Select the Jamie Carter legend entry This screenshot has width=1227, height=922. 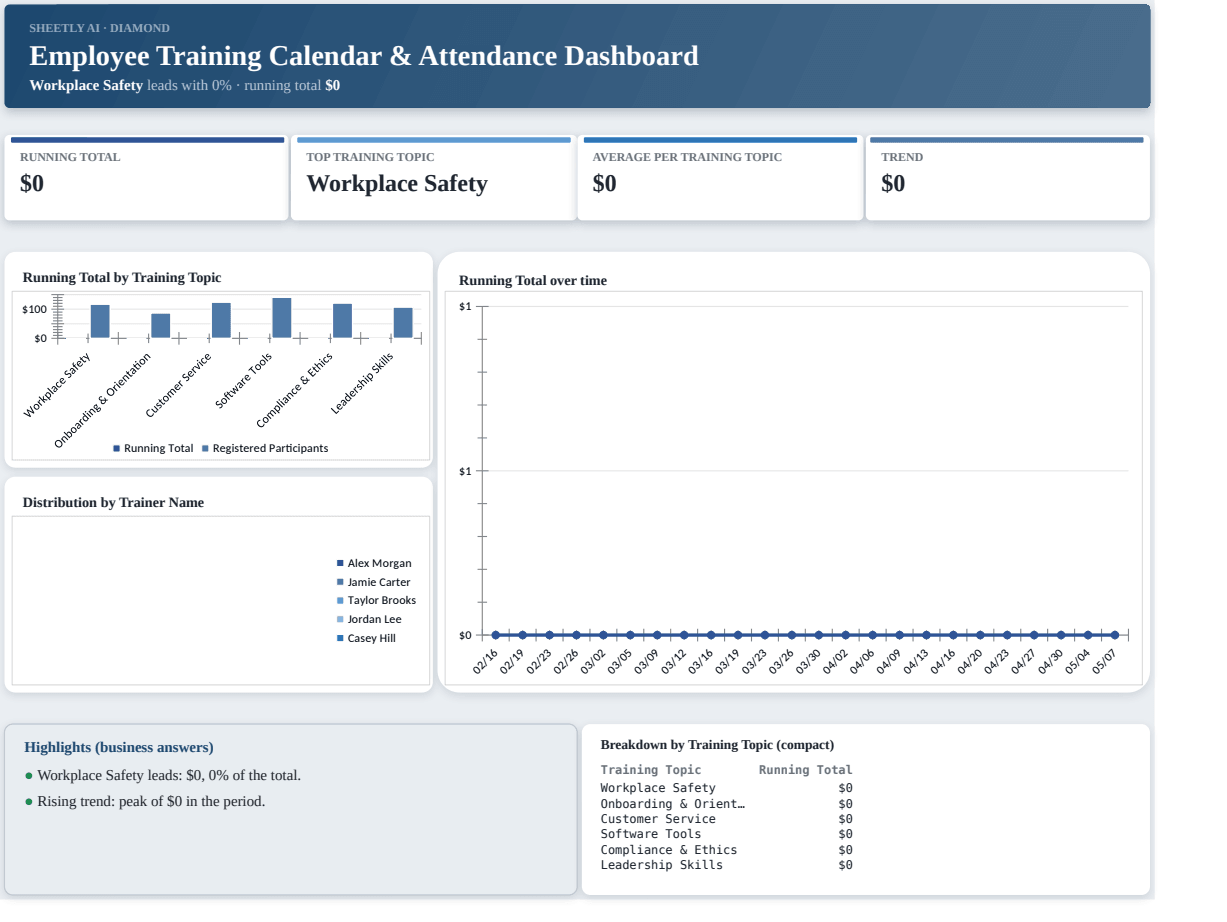point(373,582)
